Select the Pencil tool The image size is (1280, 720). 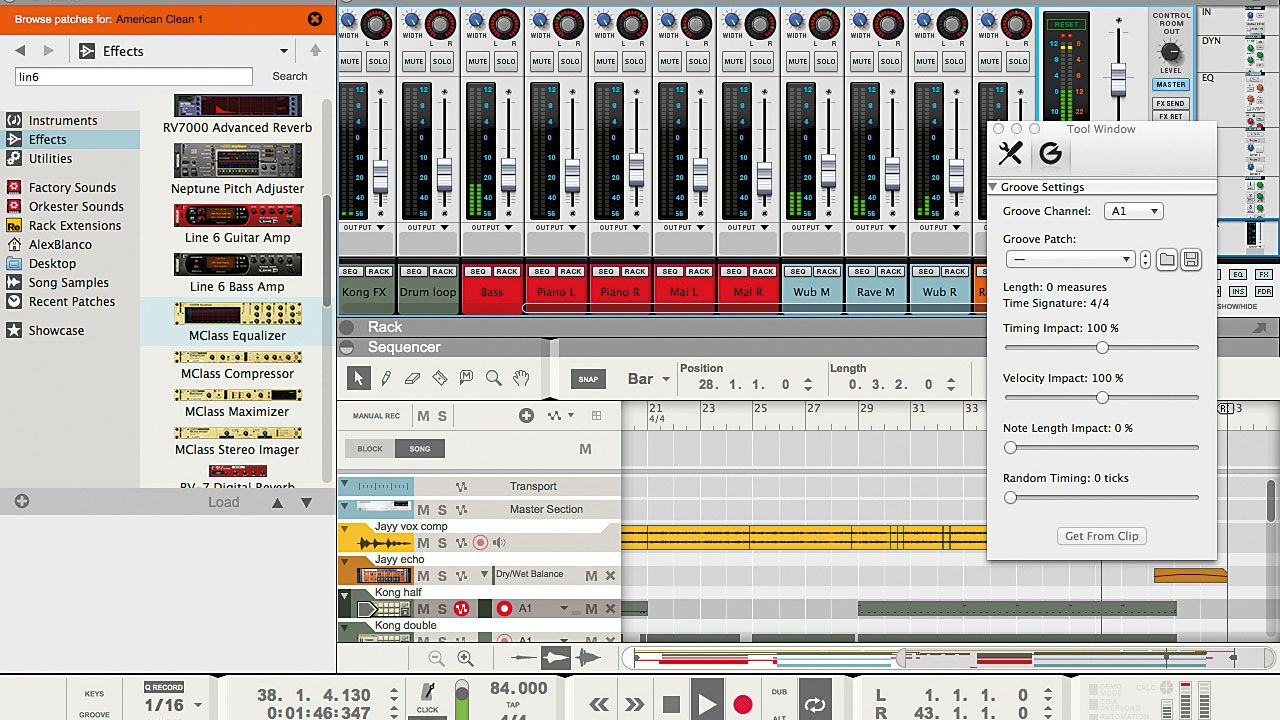coord(386,378)
